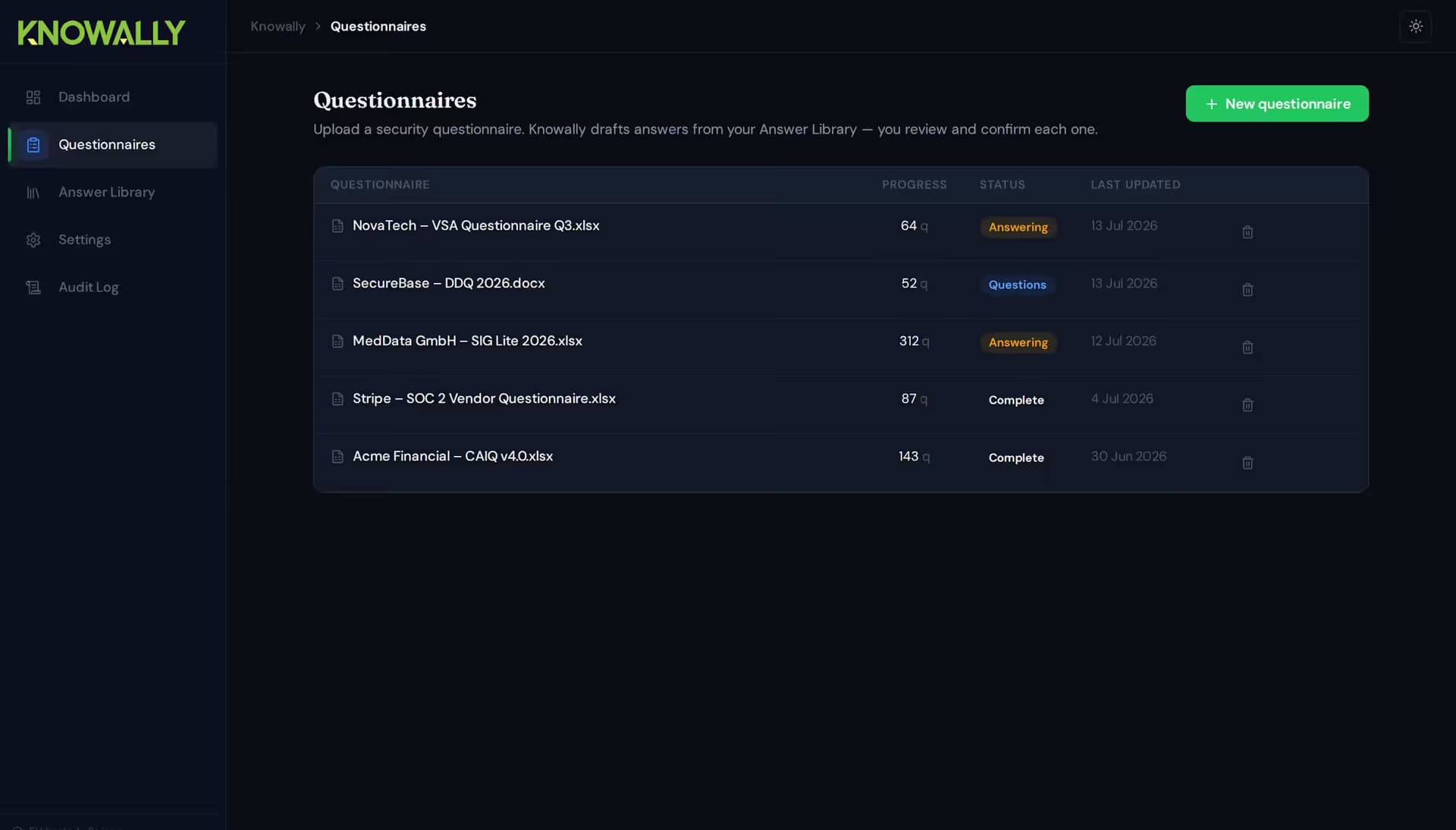Click the 30 Jun 2026 date
The height and width of the screenshot is (830, 1456).
click(1128, 457)
